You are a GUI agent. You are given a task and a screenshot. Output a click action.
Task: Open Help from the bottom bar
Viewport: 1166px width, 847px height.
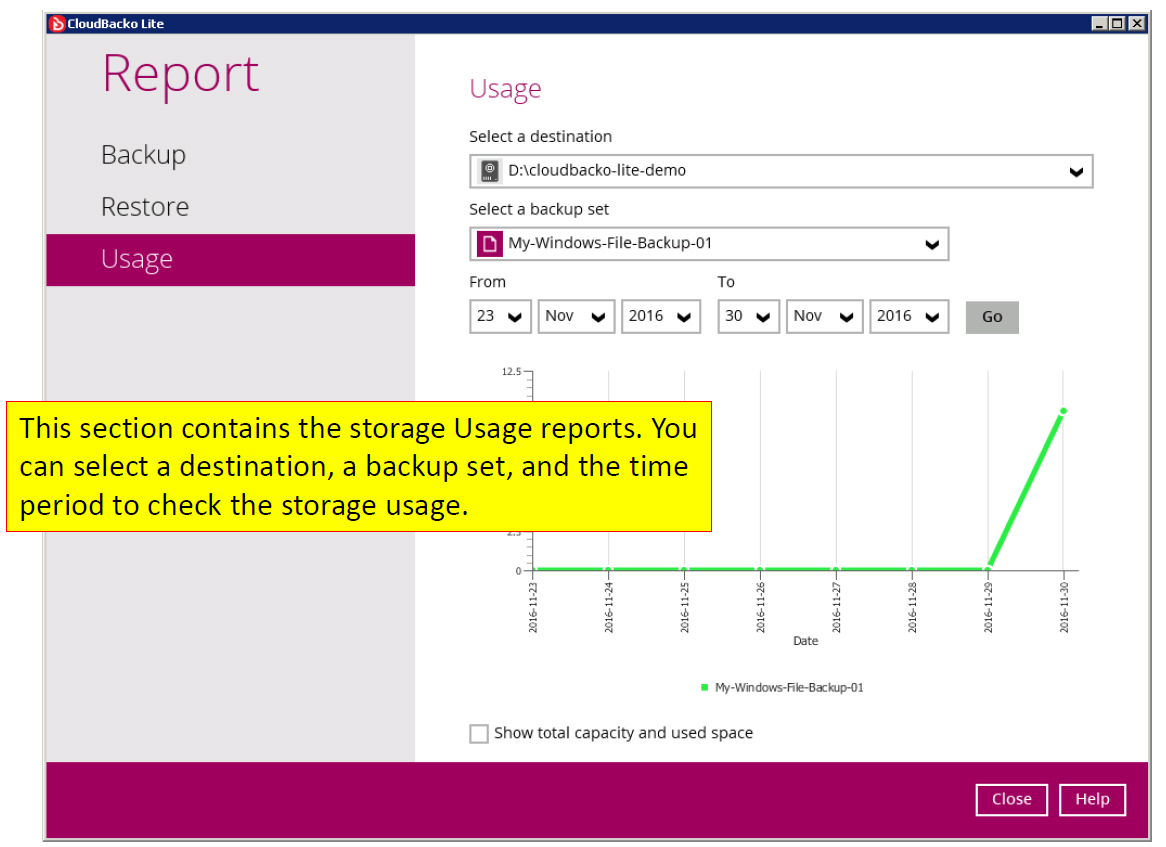coord(1092,799)
